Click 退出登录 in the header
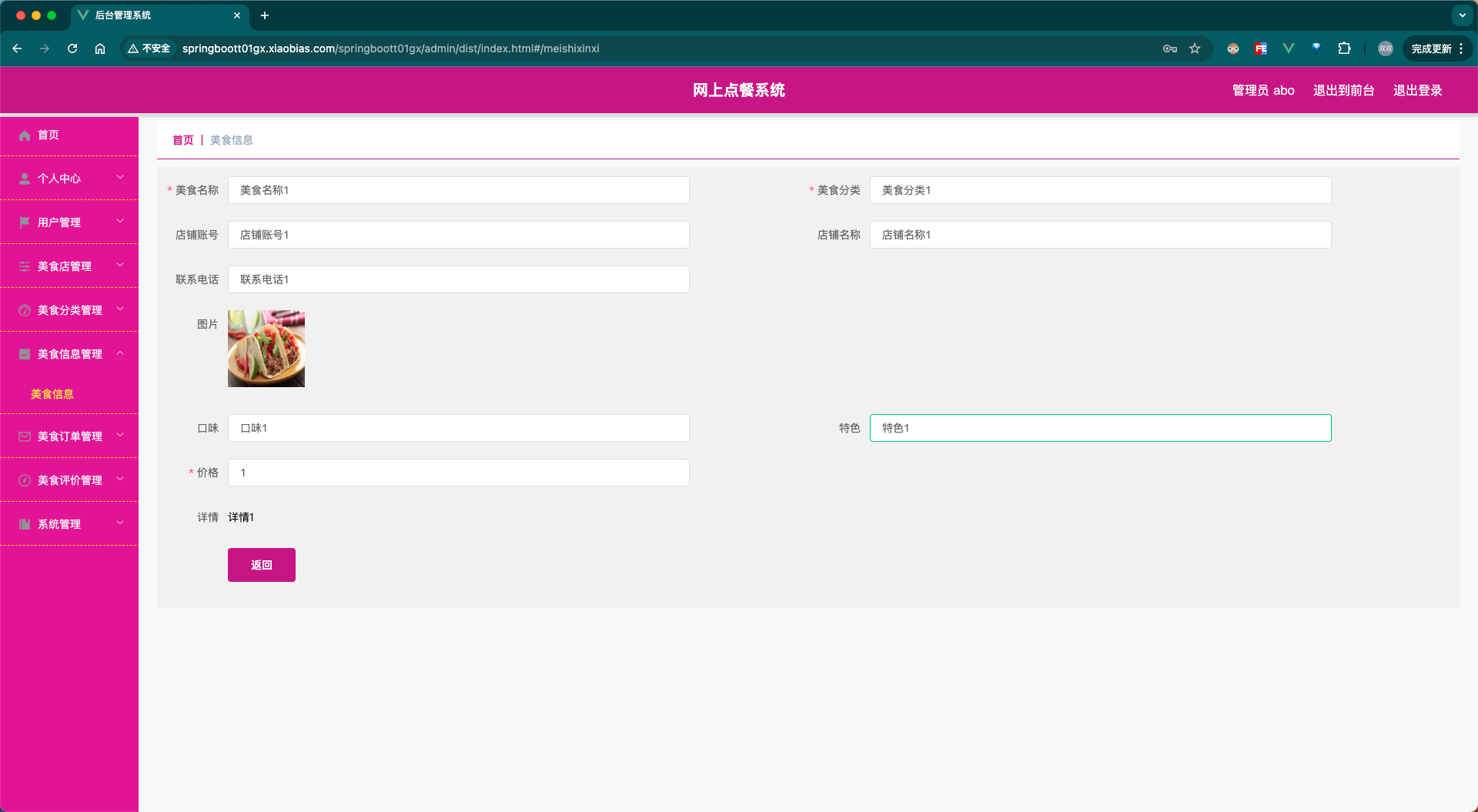The height and width of the screenshot is (812, 1478). [1418, 91]
